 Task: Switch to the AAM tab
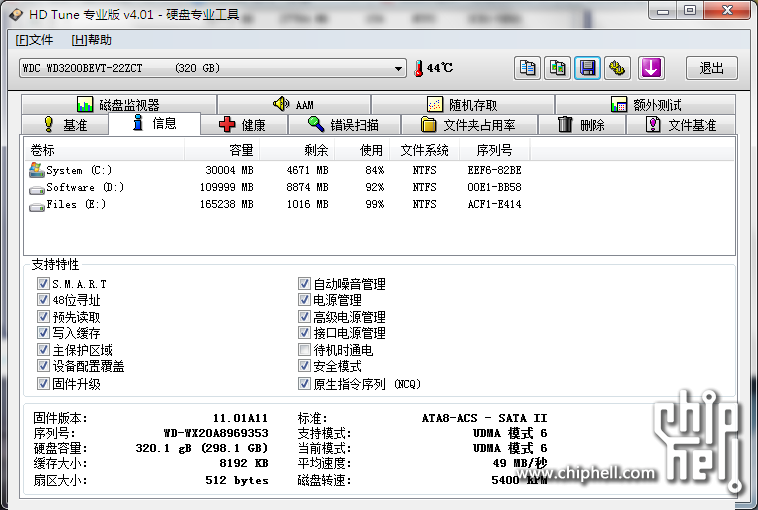tap(294, 104)
